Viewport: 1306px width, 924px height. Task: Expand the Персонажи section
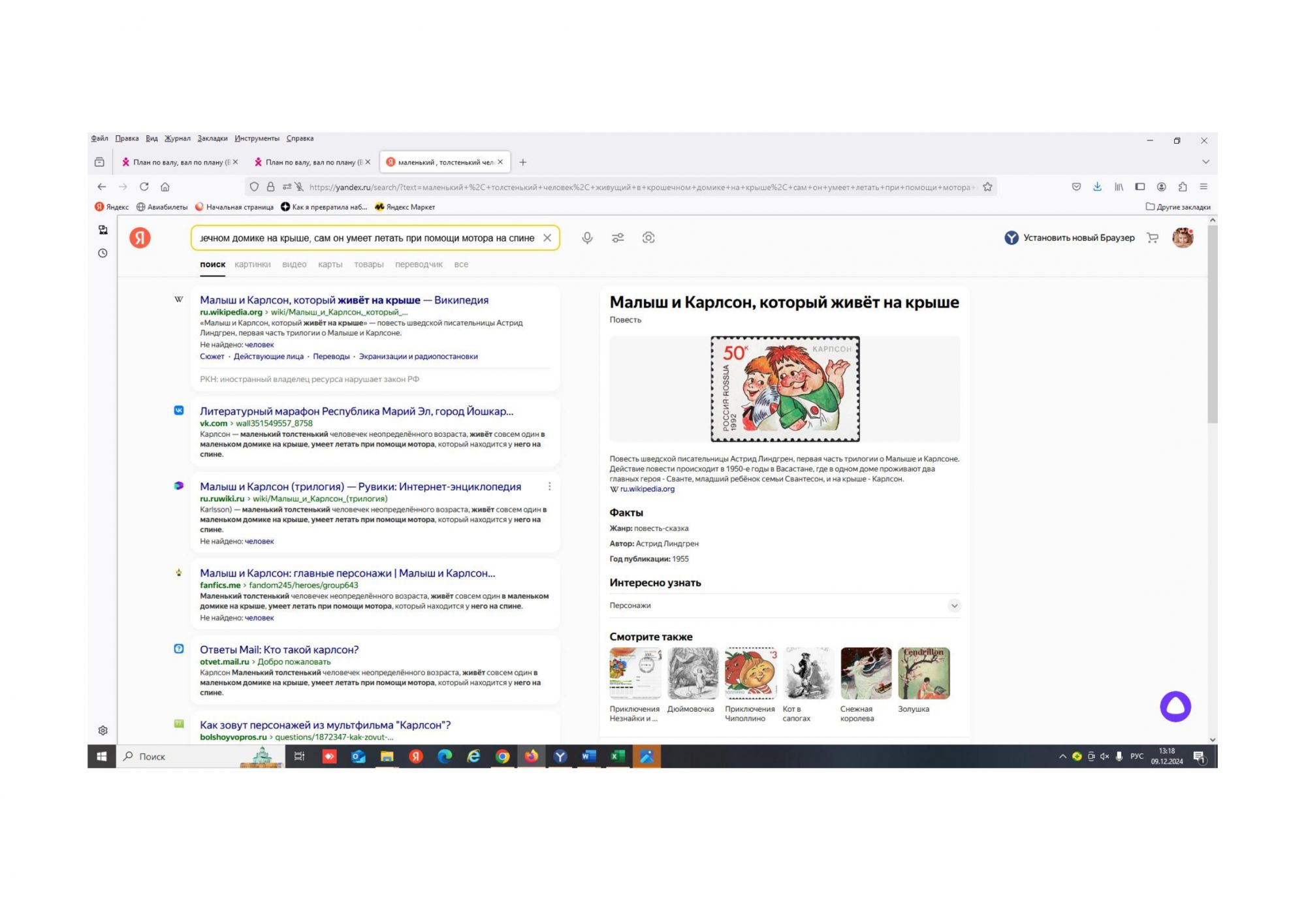pos(954,605)
